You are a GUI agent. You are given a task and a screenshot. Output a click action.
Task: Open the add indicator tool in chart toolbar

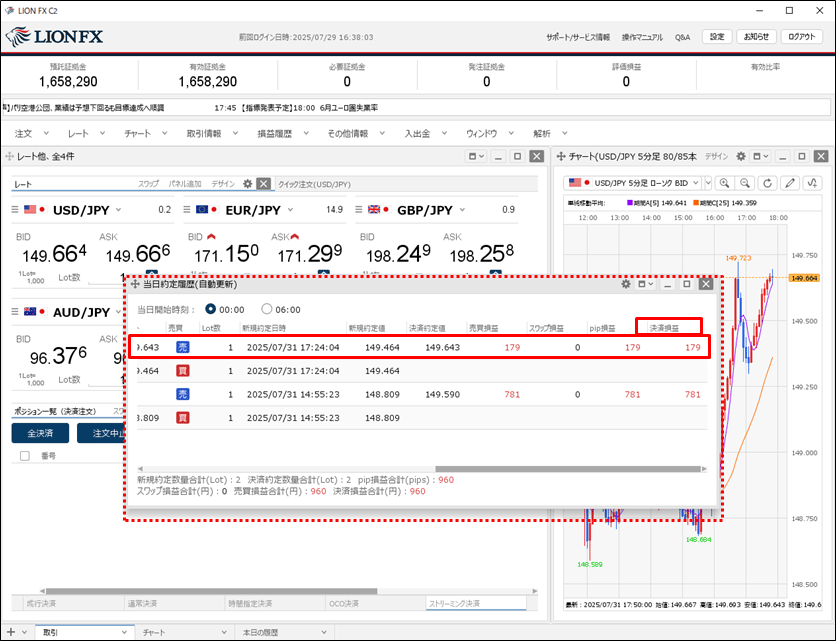click(x=813, y=183)
